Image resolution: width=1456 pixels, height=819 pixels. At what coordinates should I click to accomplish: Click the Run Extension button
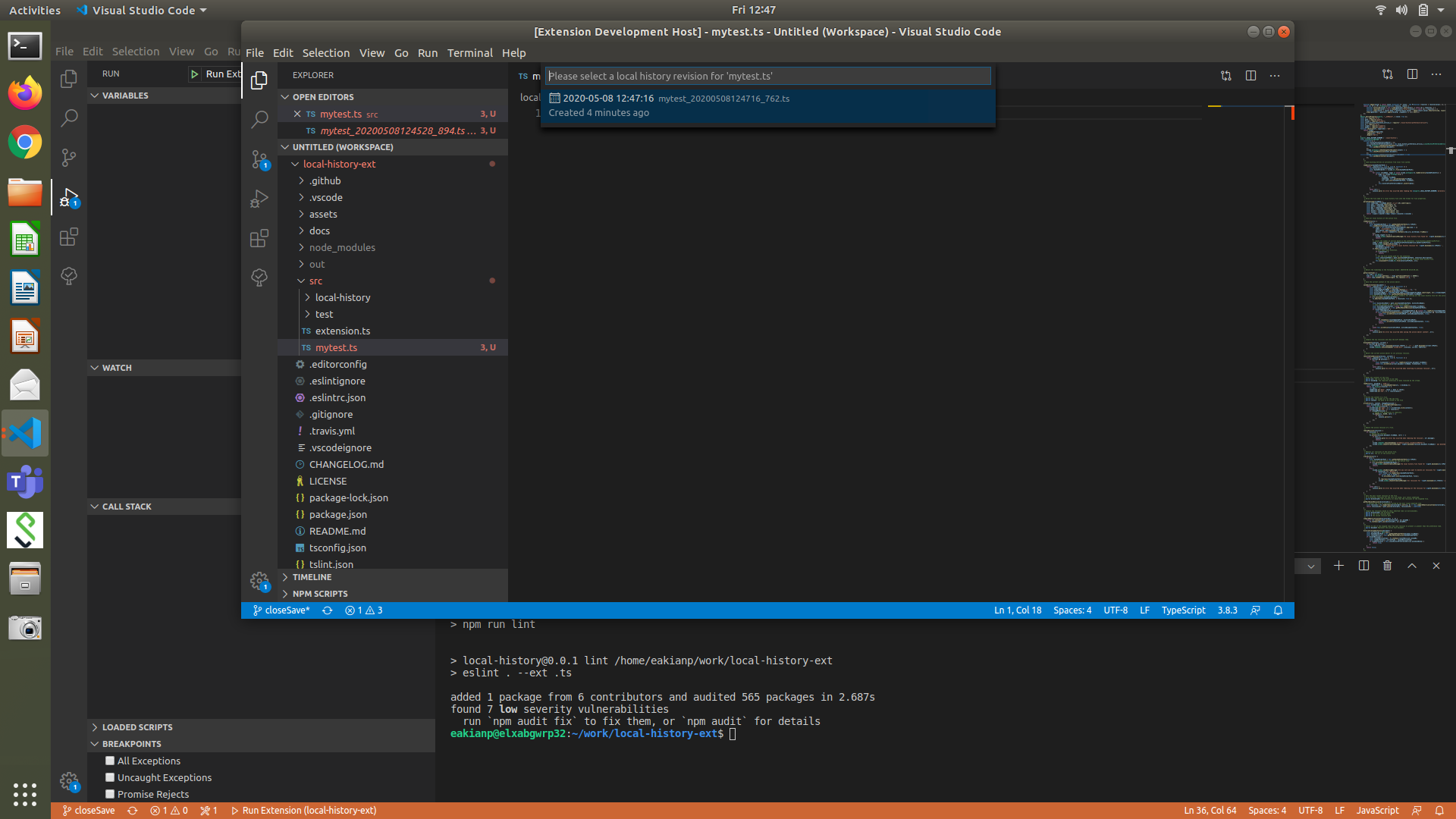[x=215, y=74]
